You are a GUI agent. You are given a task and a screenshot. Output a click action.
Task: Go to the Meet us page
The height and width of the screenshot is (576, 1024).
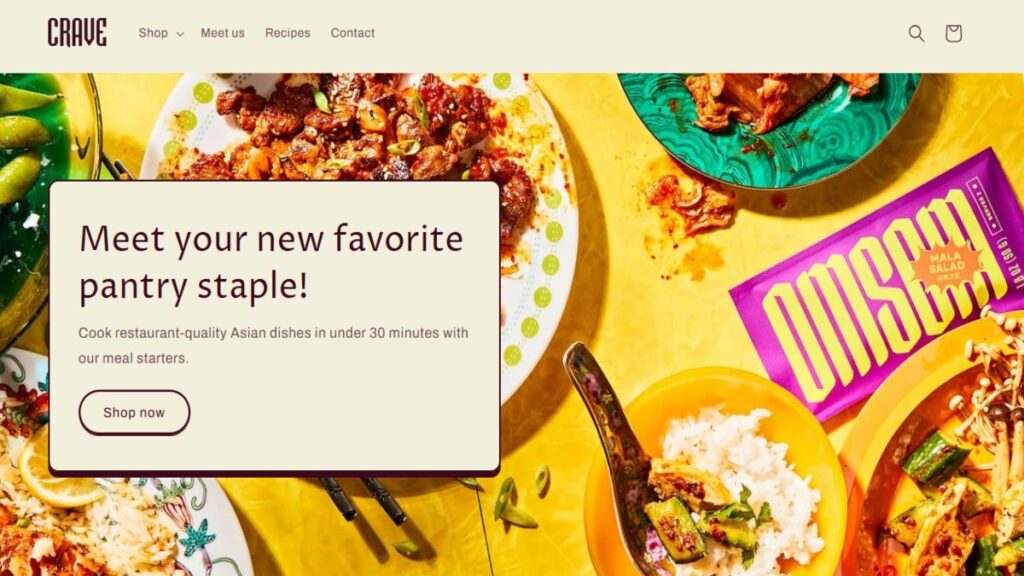coord(223,33)
